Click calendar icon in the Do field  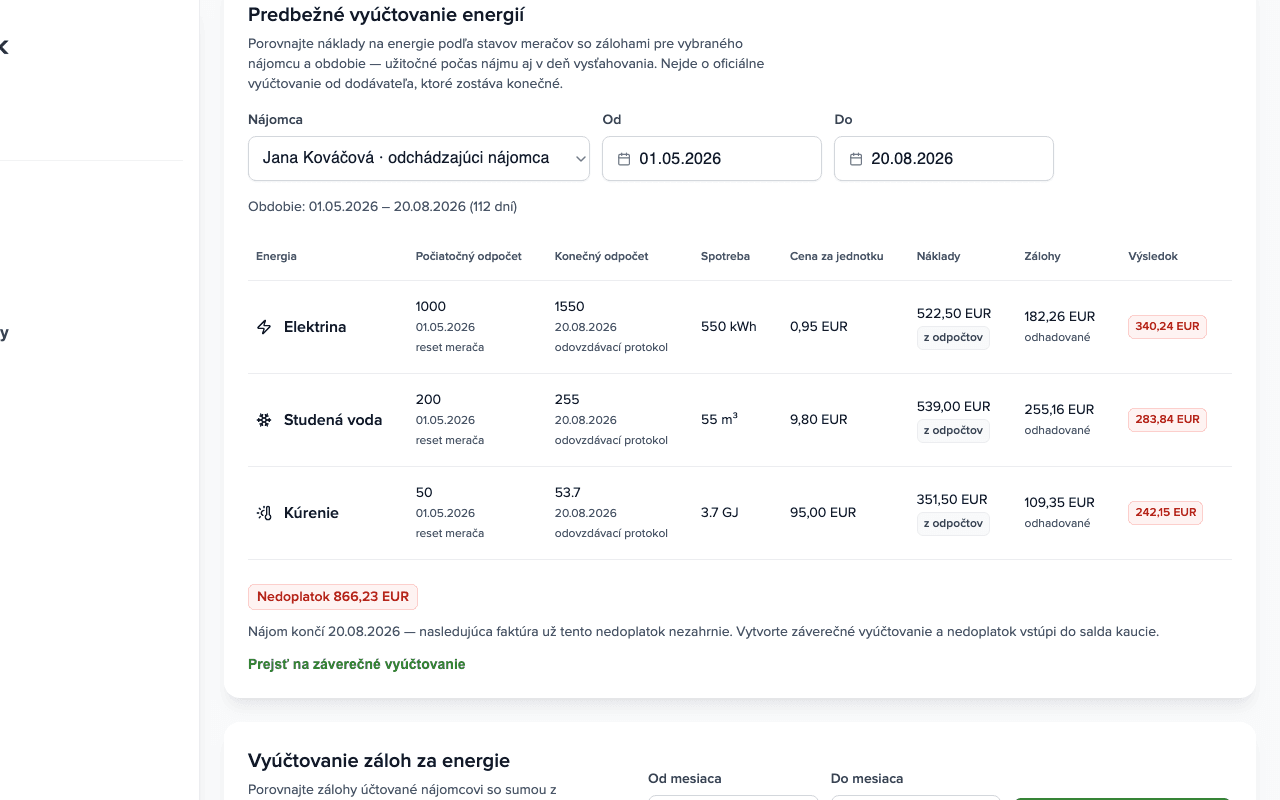(x=856, y=159)
